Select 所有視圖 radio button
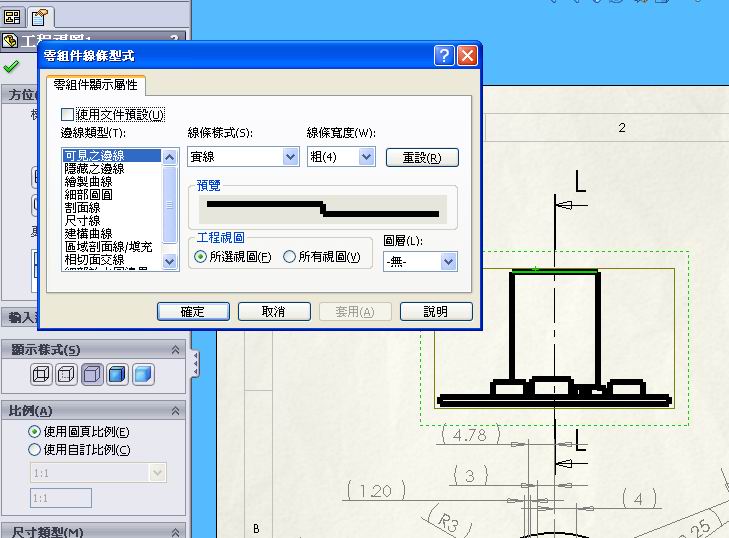729x538 pixels. click(289, 257)
